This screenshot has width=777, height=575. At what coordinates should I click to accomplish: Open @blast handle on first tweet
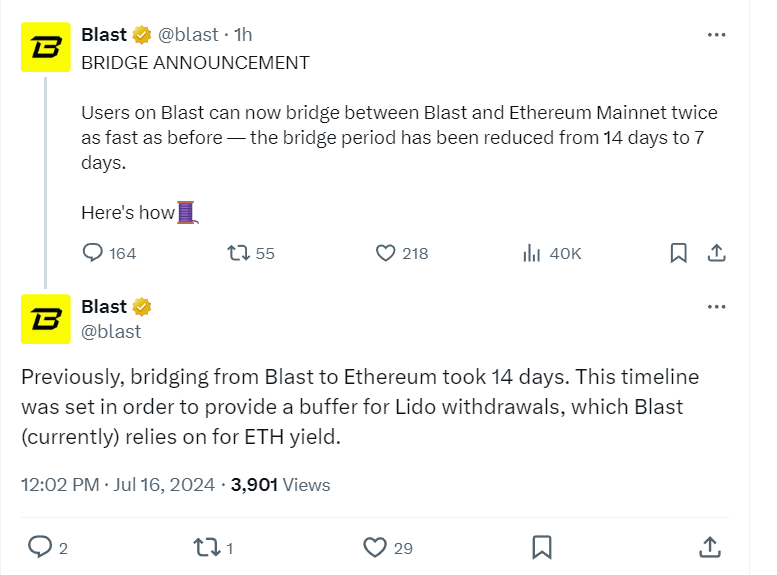coord(188,35)
